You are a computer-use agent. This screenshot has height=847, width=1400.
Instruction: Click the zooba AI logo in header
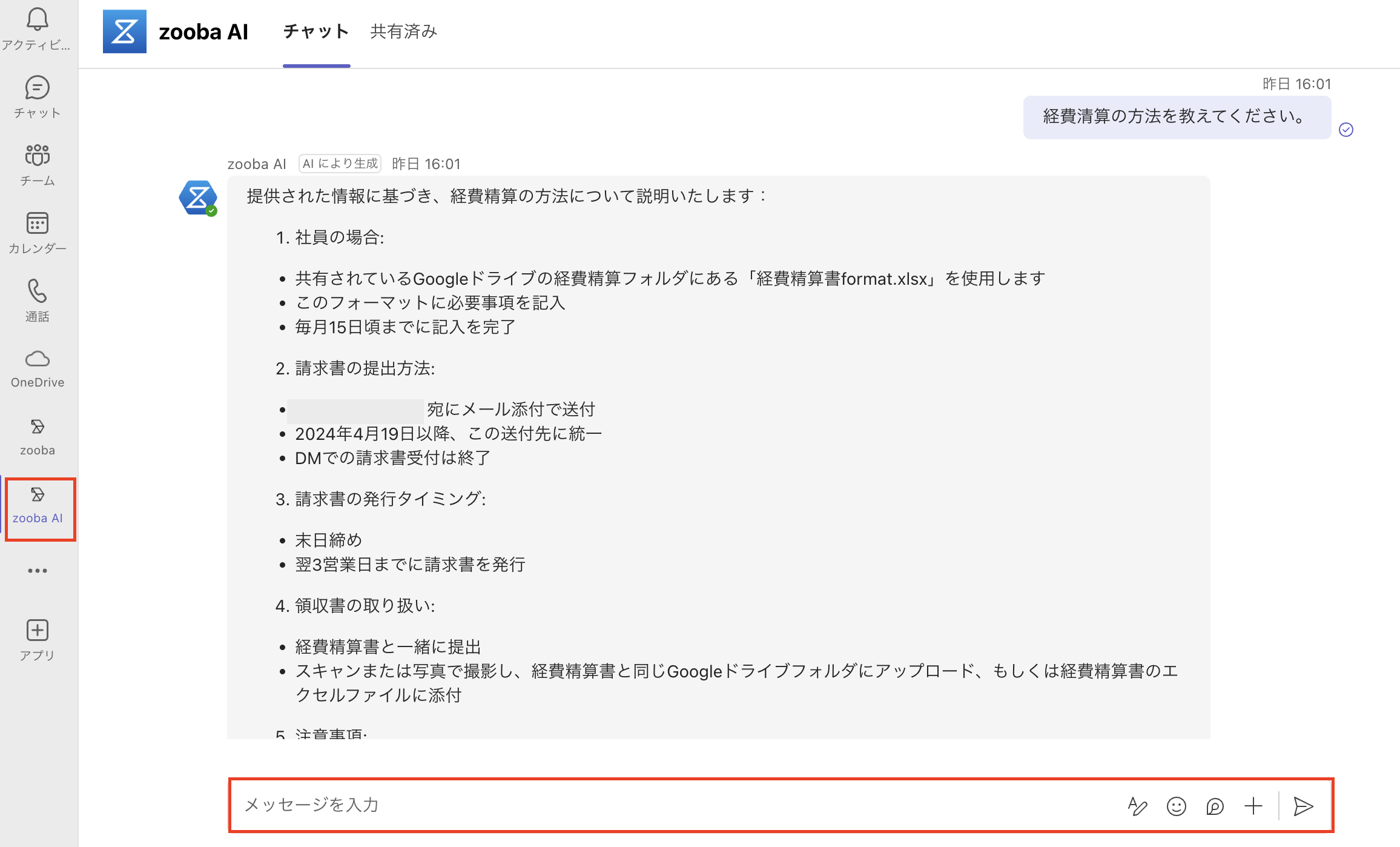point(125,32)
